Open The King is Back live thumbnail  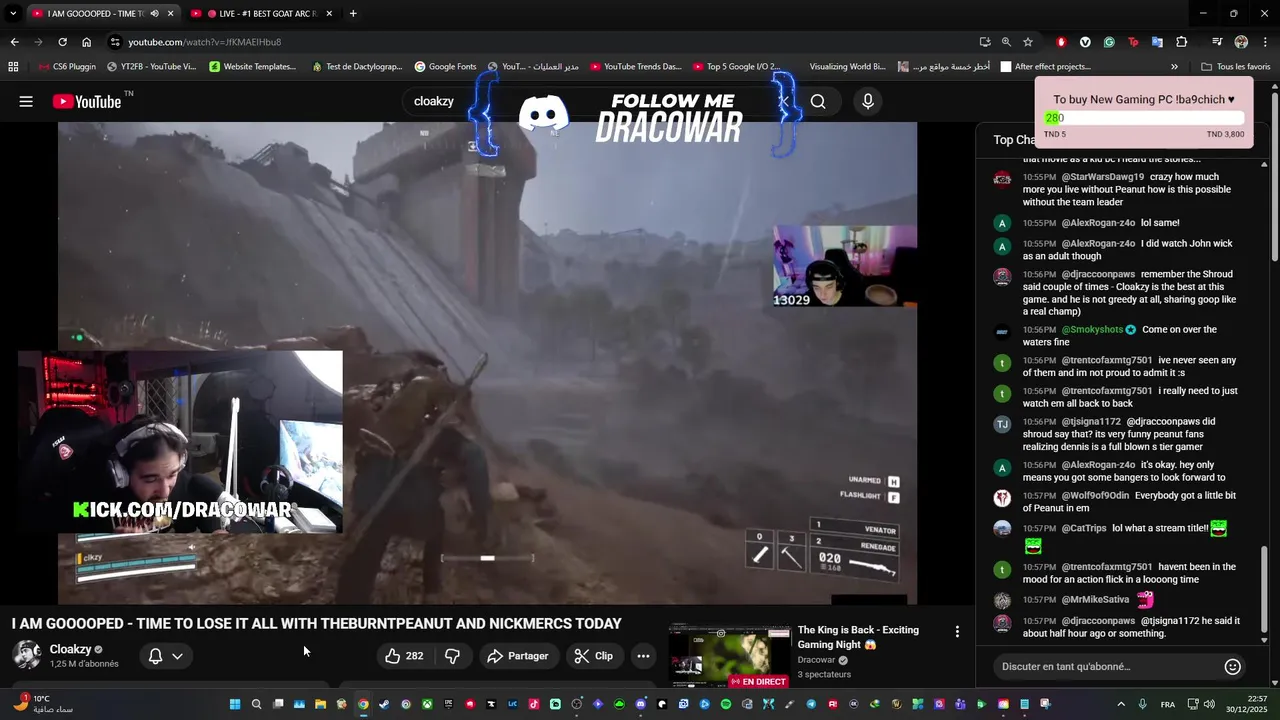point(729,656)
